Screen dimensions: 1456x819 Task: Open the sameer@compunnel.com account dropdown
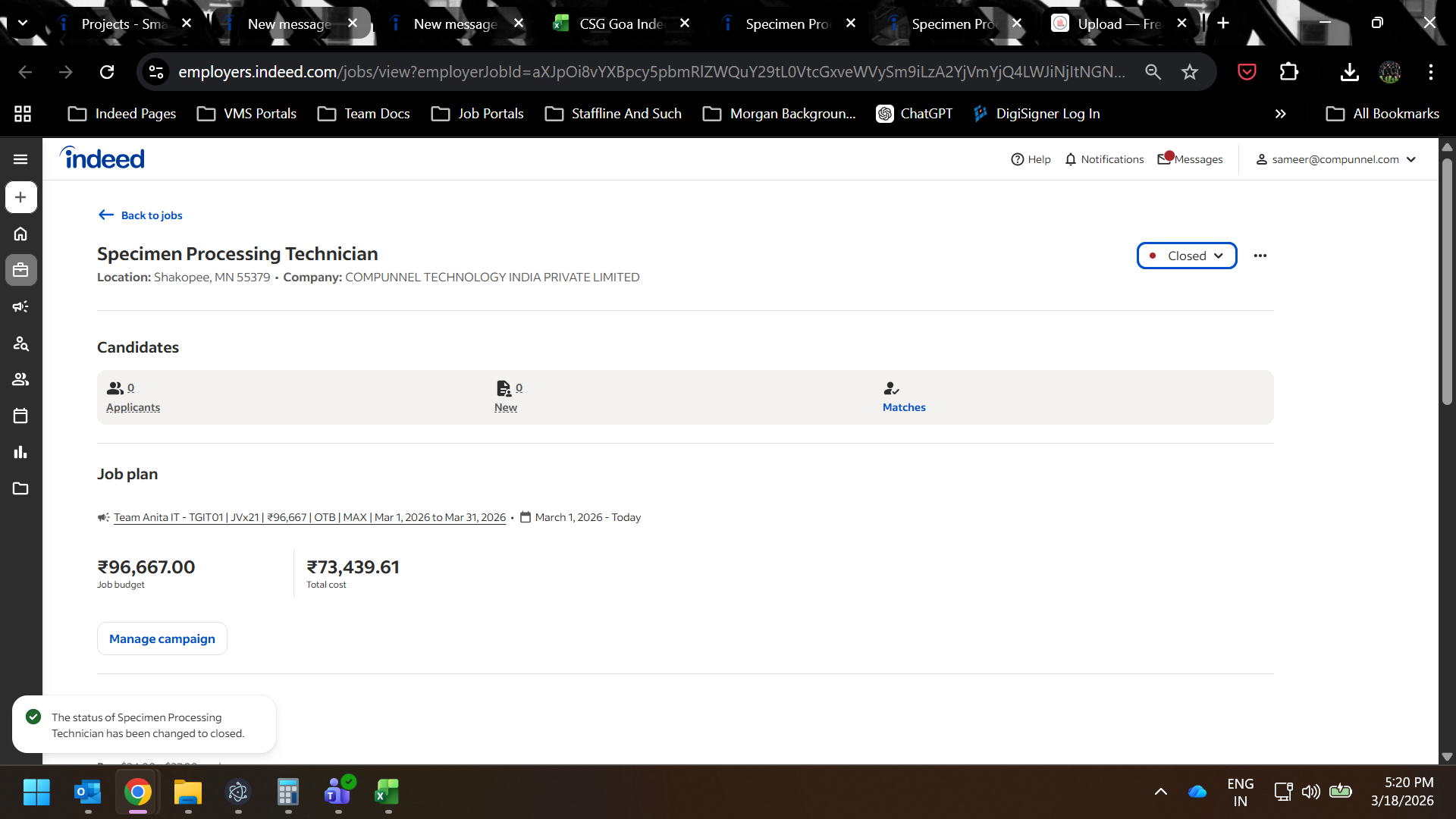(1335, 159)
